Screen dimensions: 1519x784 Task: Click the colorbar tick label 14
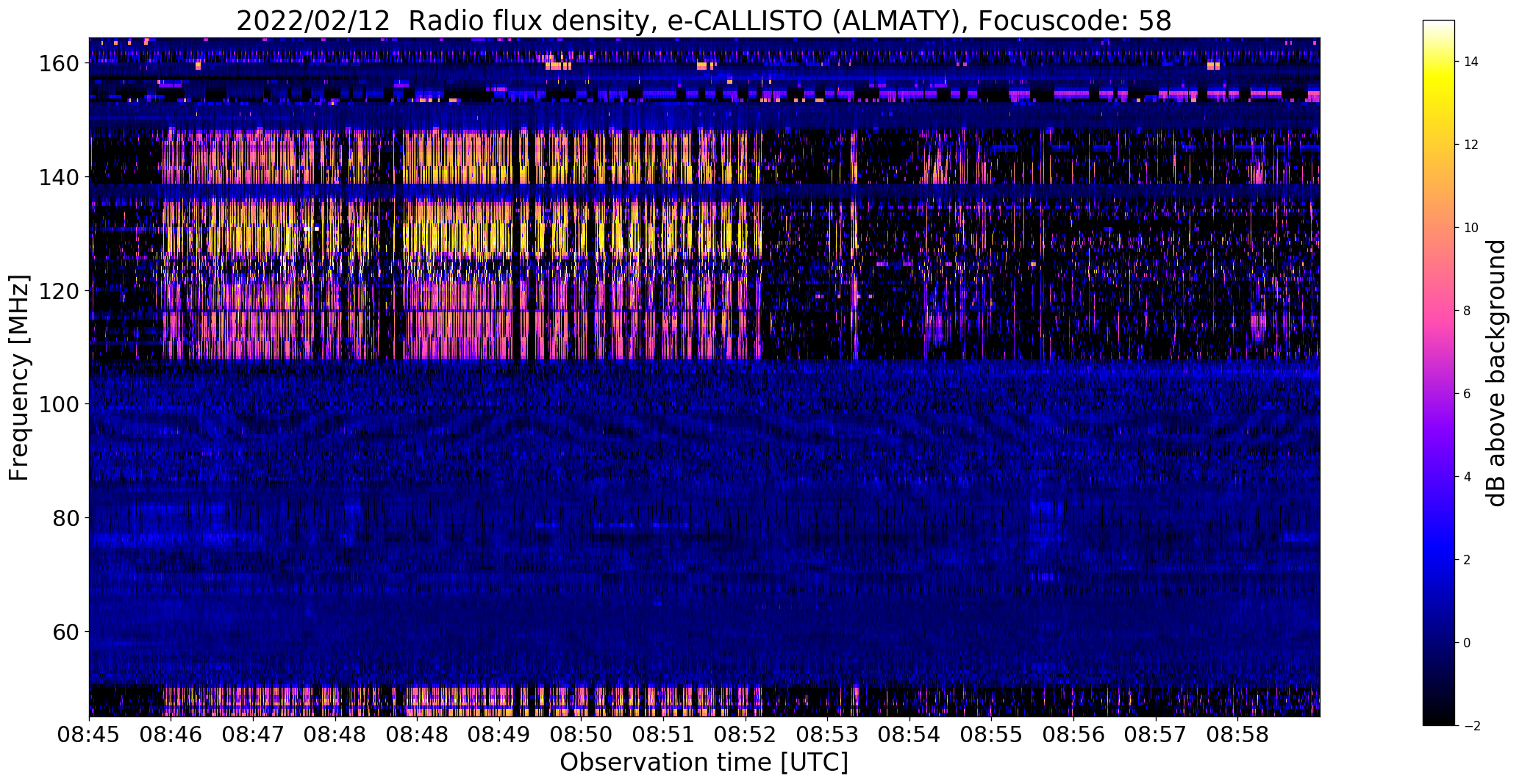tap(1471, 62)
